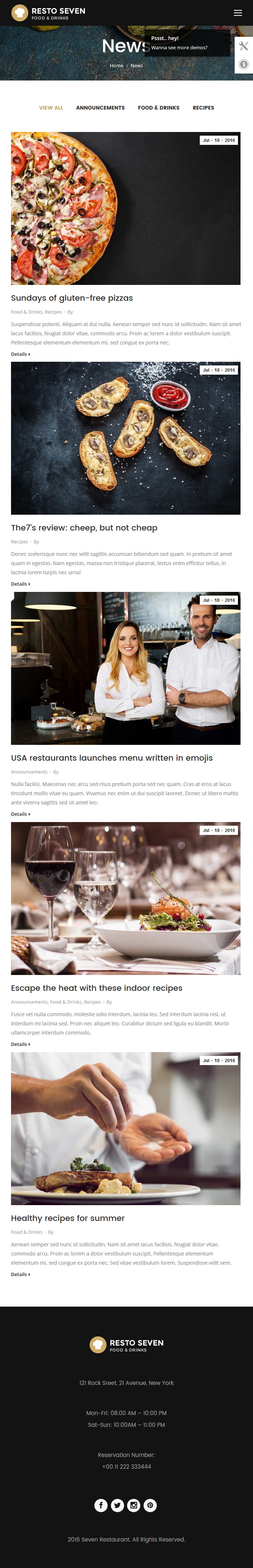Open the footer Facebook icon
The width and height of the screenshot is (253, 1568).
tap(101, 1505)
